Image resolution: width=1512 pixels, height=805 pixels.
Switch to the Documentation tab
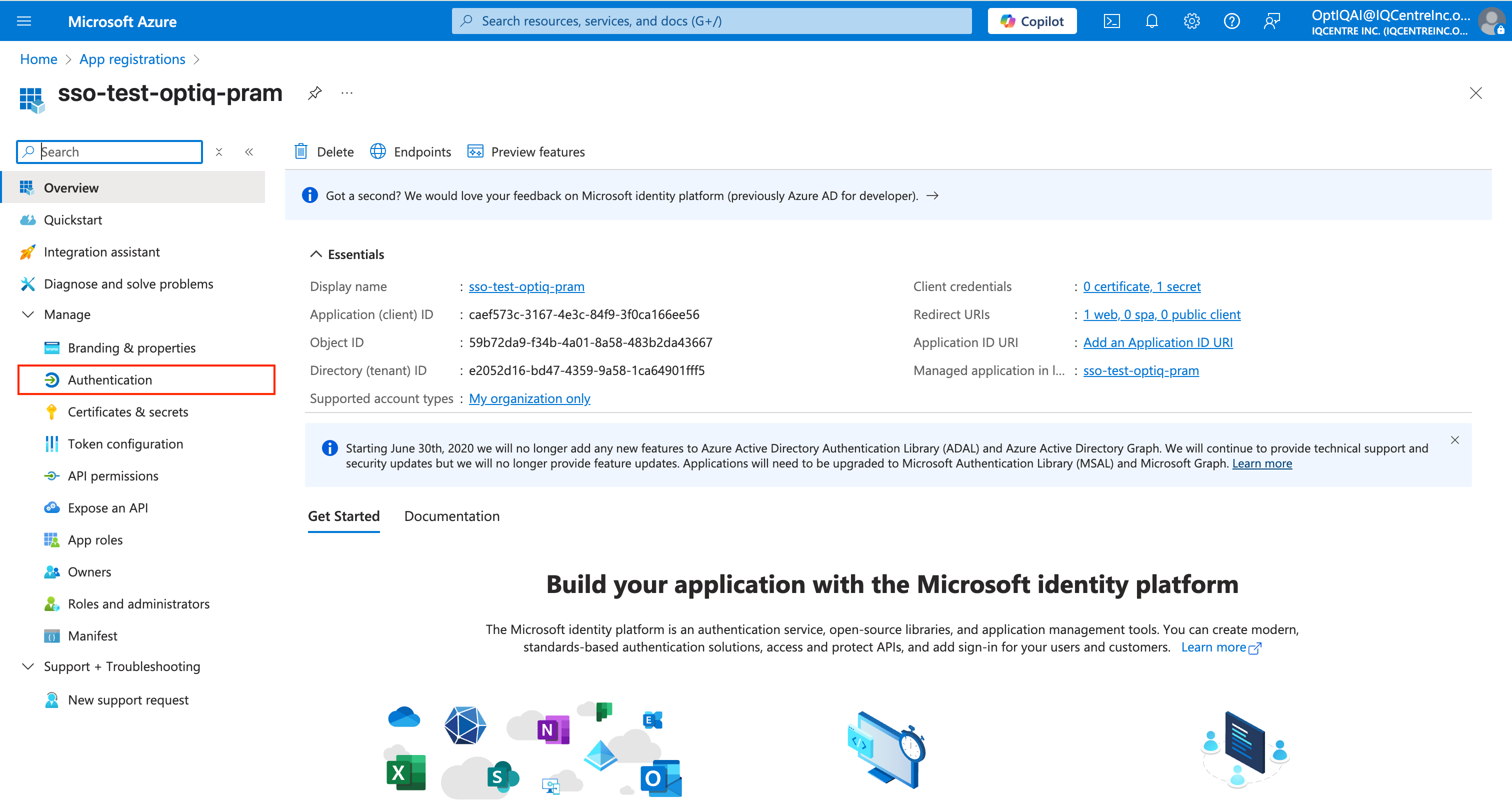452,516
